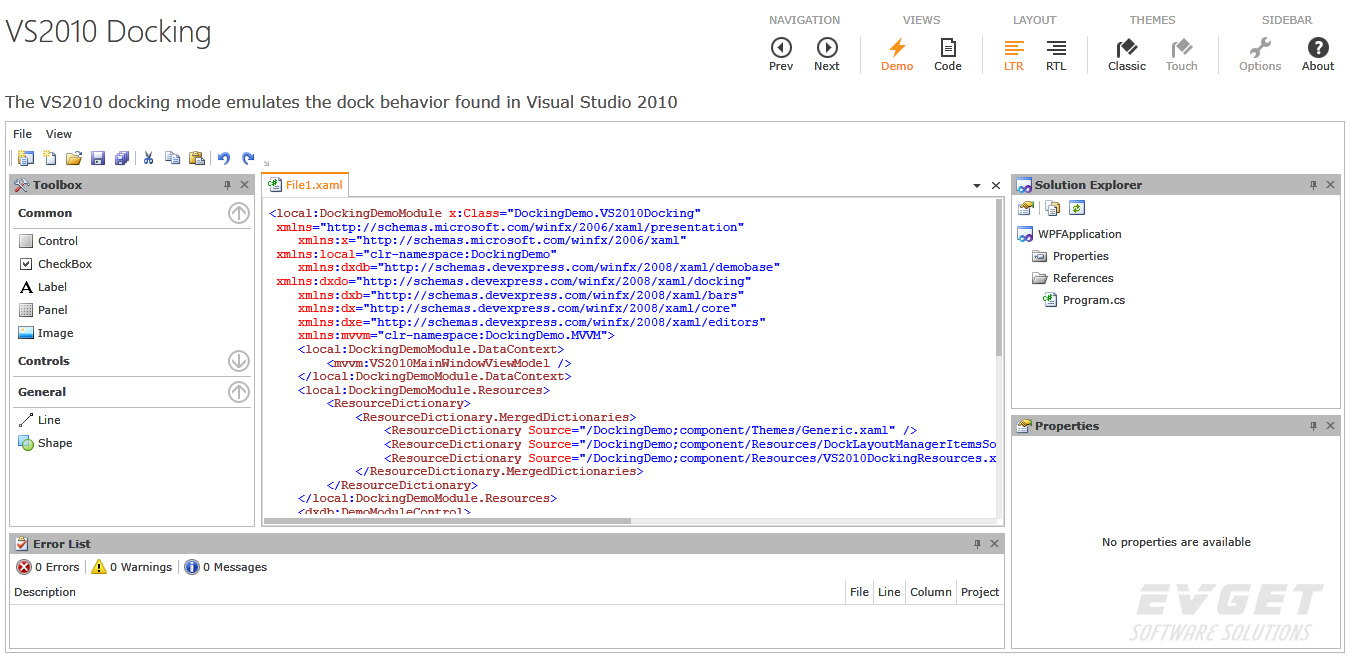This screenshot has width=1363, height=667.
Task: Toggle auto-hide pin on Error List panel
Action: [x=978, y=544]
